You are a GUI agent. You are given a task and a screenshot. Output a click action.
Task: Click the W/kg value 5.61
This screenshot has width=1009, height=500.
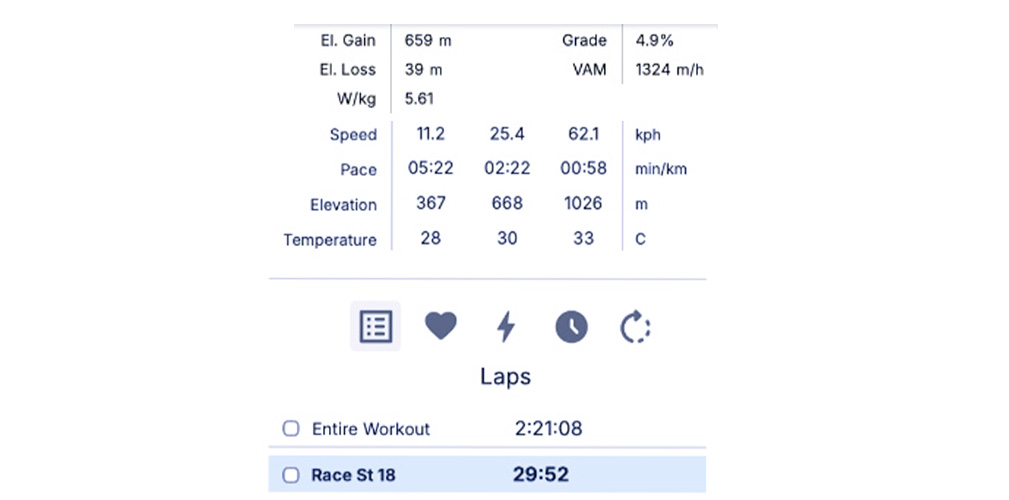(x=419, y=99)
